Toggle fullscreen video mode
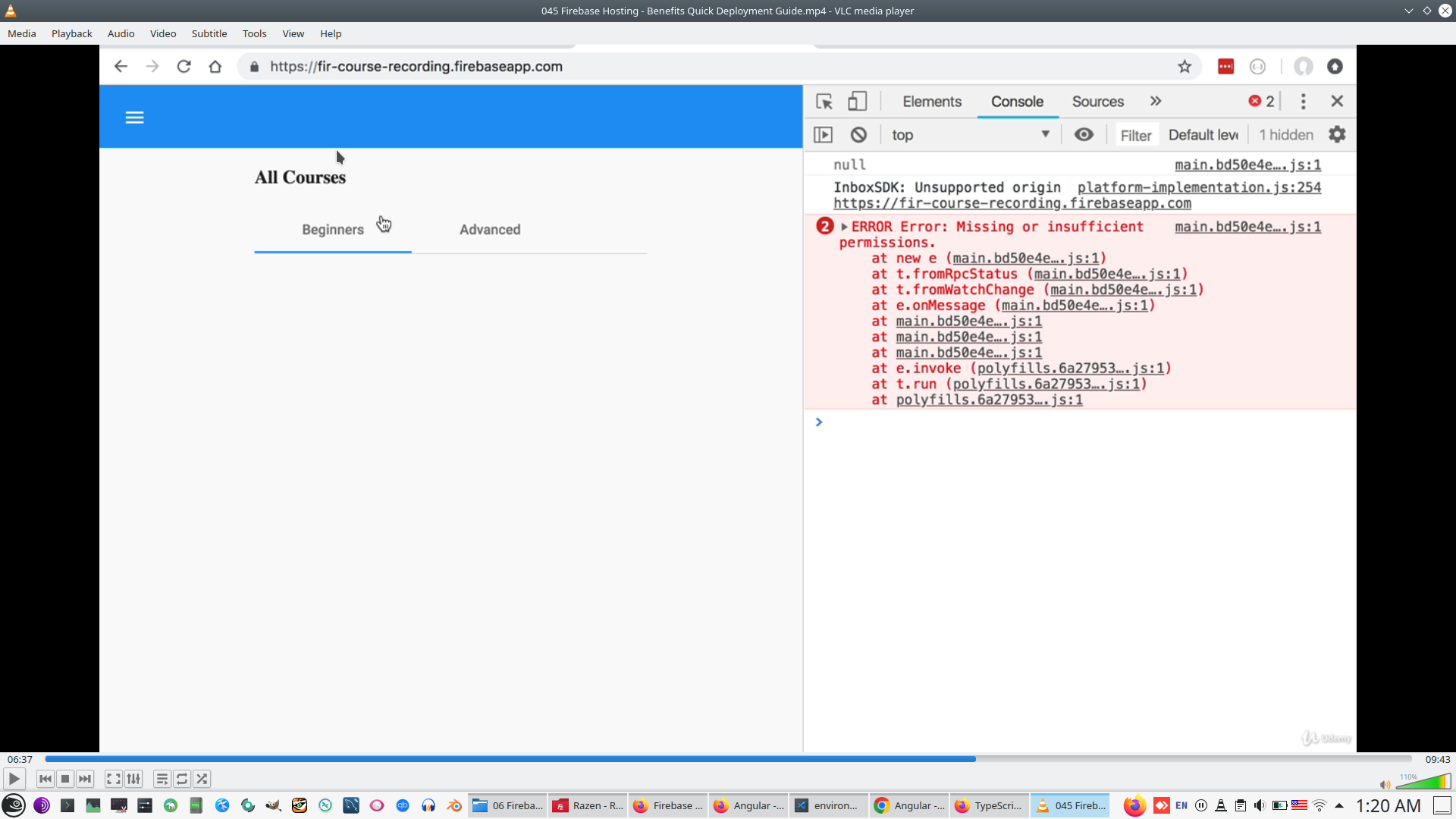Viewport: 1456px width, 819px height. pos(113,779)
